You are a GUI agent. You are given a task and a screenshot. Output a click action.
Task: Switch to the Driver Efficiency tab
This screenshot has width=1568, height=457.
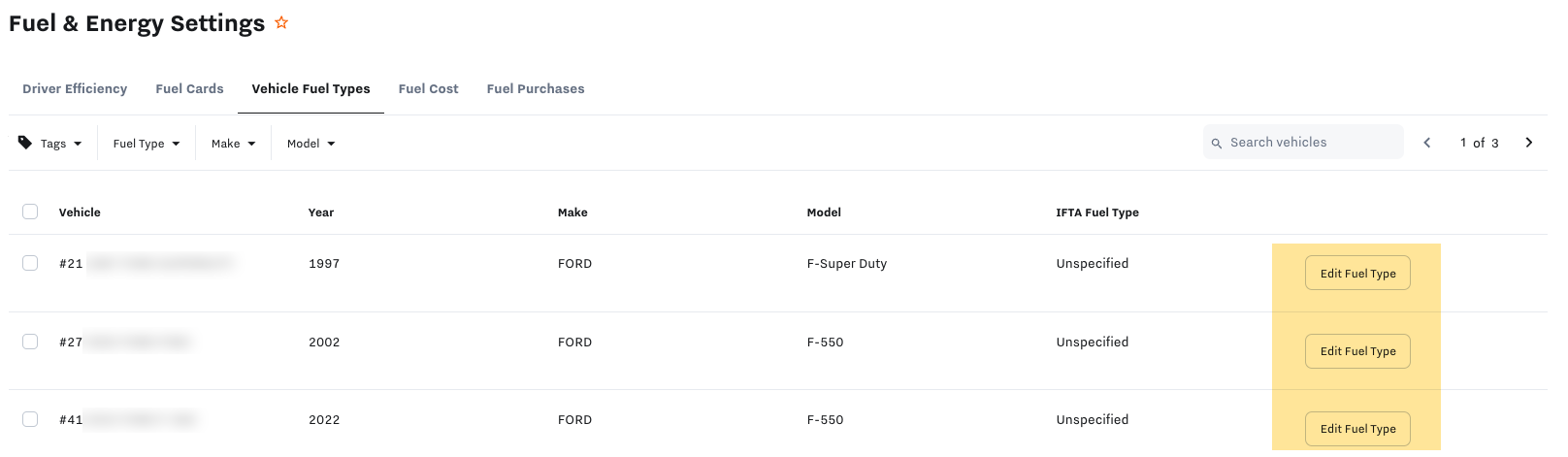coord(75,88)
